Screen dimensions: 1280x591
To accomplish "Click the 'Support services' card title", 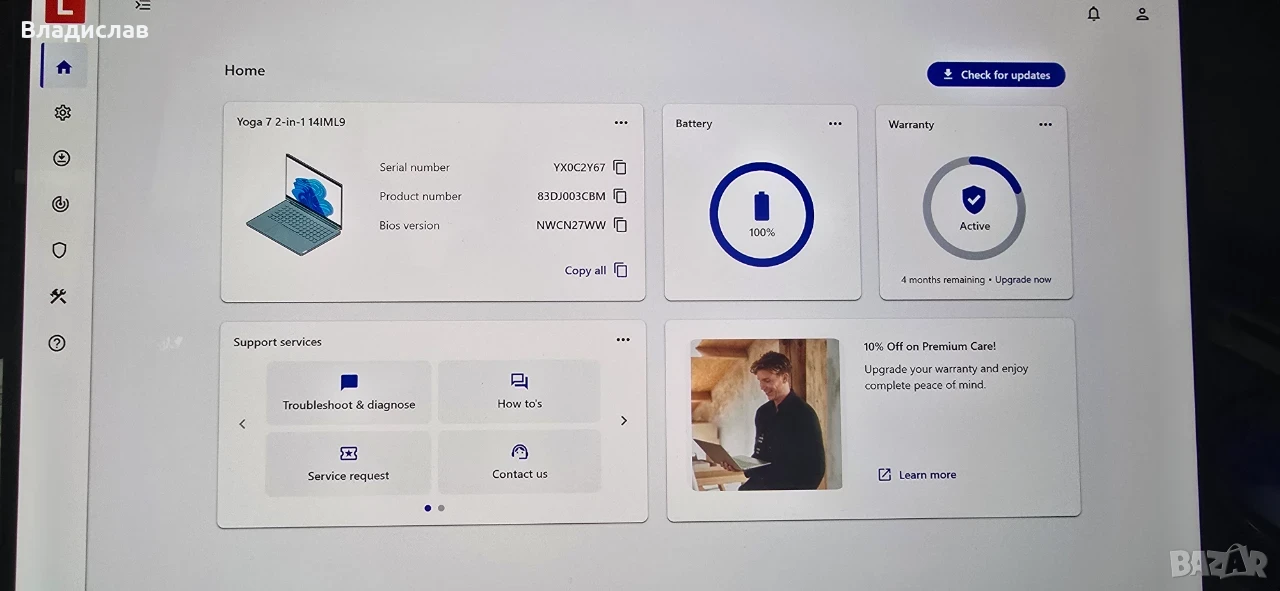I will point(278,342).
